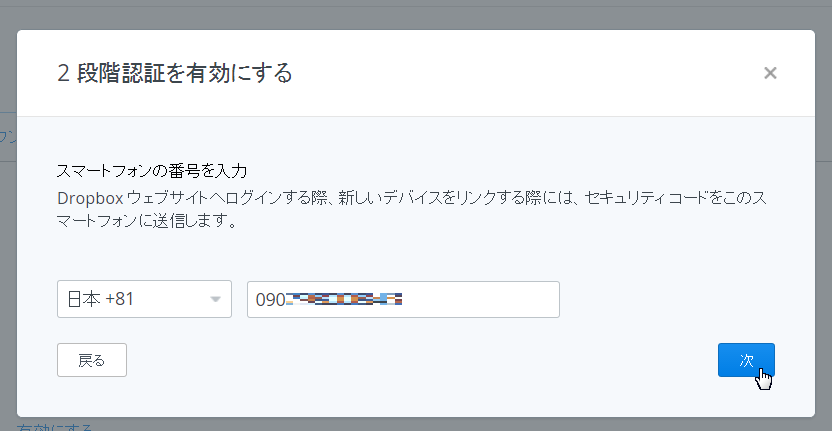Click empty space right of phone number field
The height and width of the screenshot is (431, 832).
[637, 299]
